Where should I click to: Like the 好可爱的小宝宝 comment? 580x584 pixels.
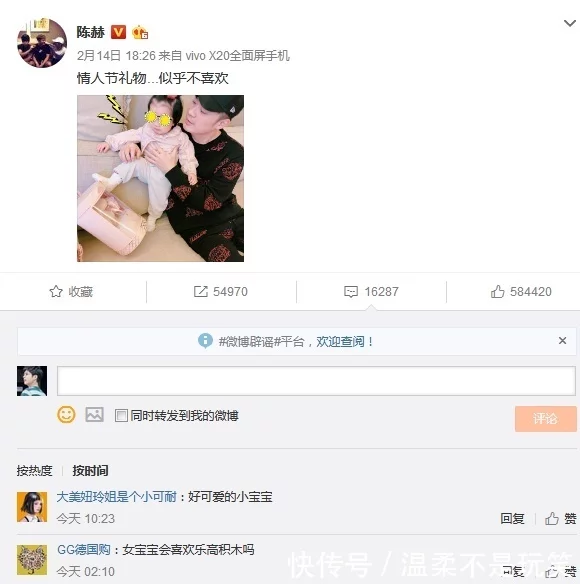[561, 518]
